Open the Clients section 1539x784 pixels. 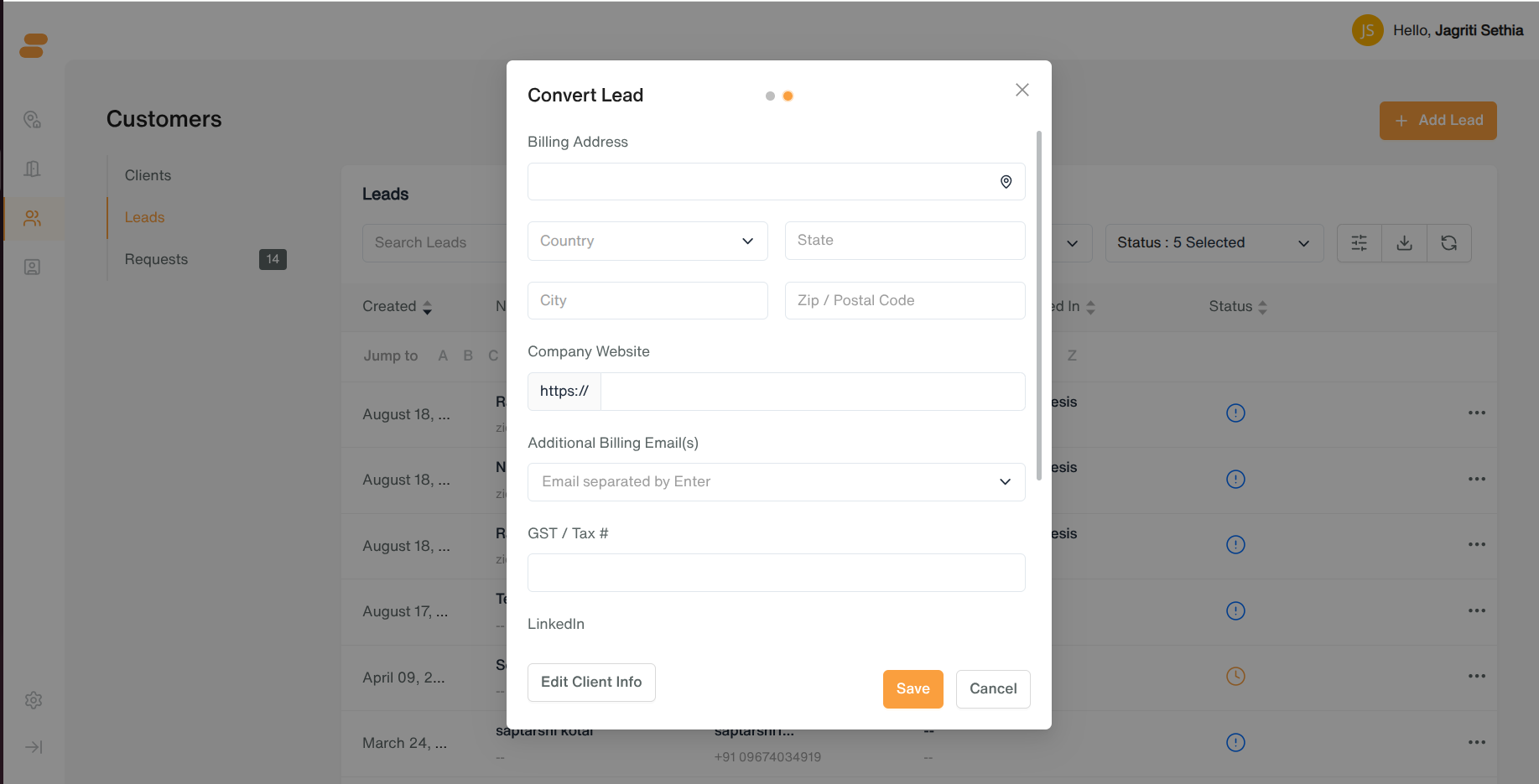pyautogui.click(x=148, y=175)
